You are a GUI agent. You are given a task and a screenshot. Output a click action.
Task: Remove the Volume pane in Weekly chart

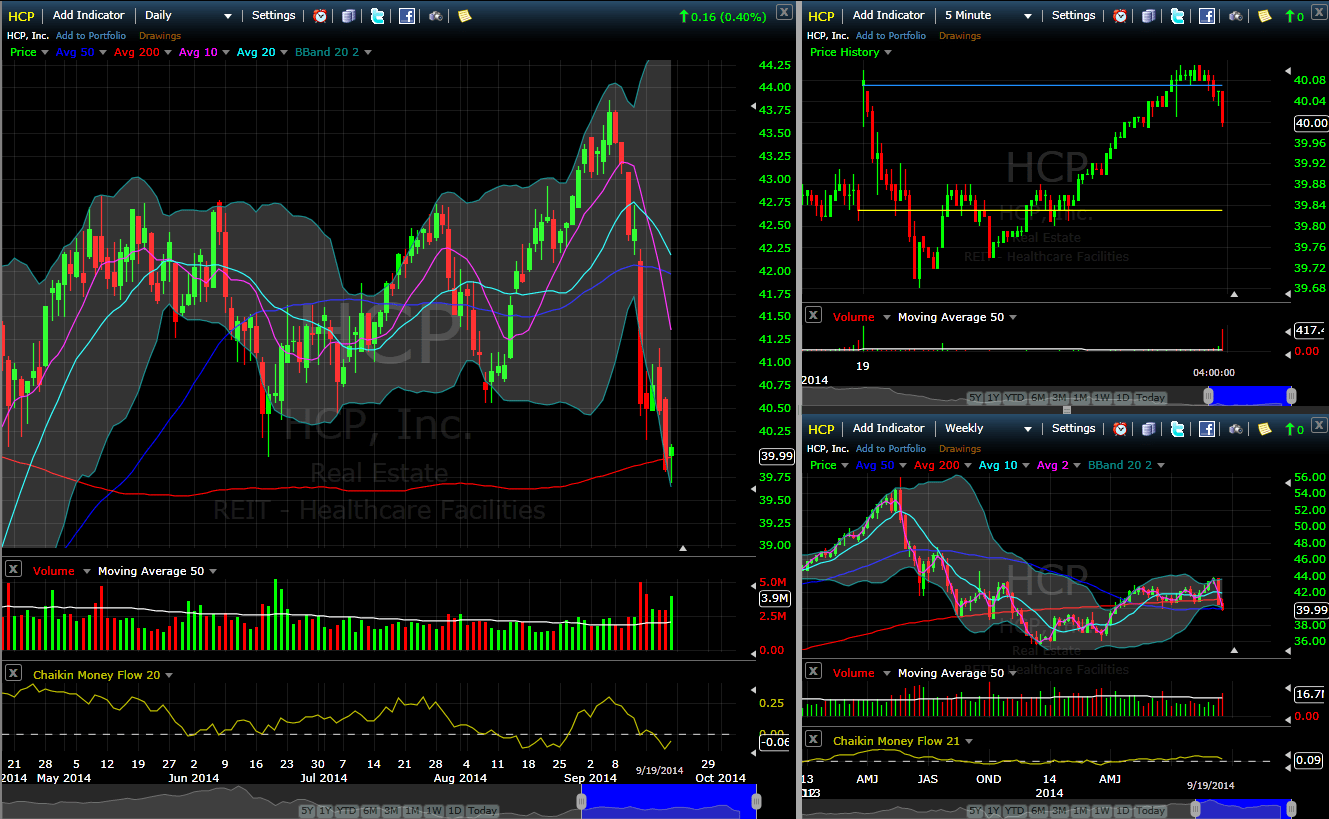[x=813, y=671]
